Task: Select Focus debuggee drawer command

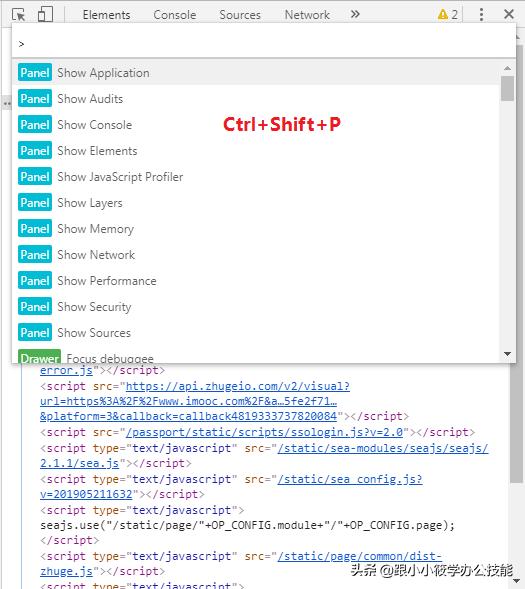Action: coord(255,356)
